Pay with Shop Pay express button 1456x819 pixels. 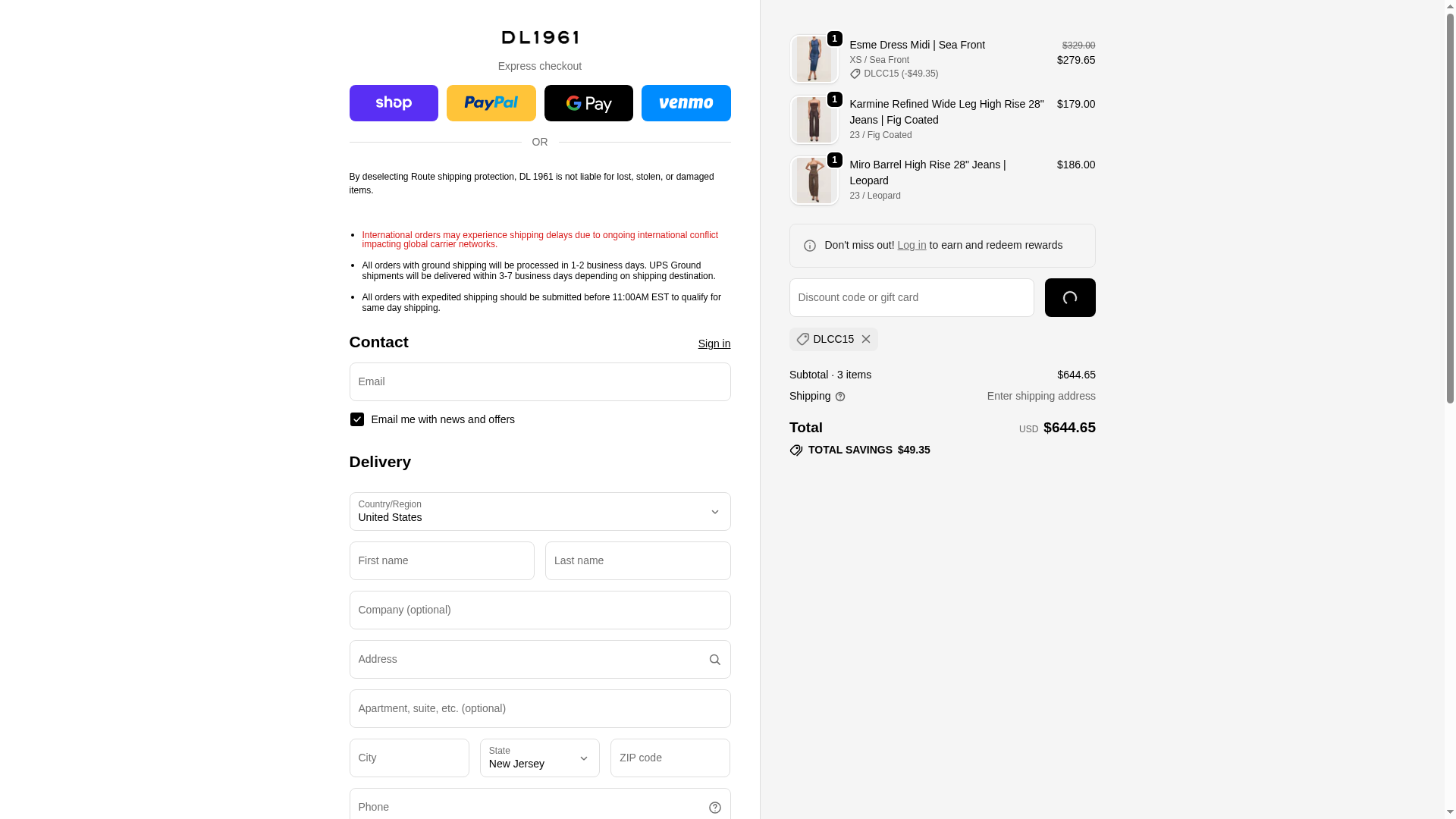[x=394, y=103]
